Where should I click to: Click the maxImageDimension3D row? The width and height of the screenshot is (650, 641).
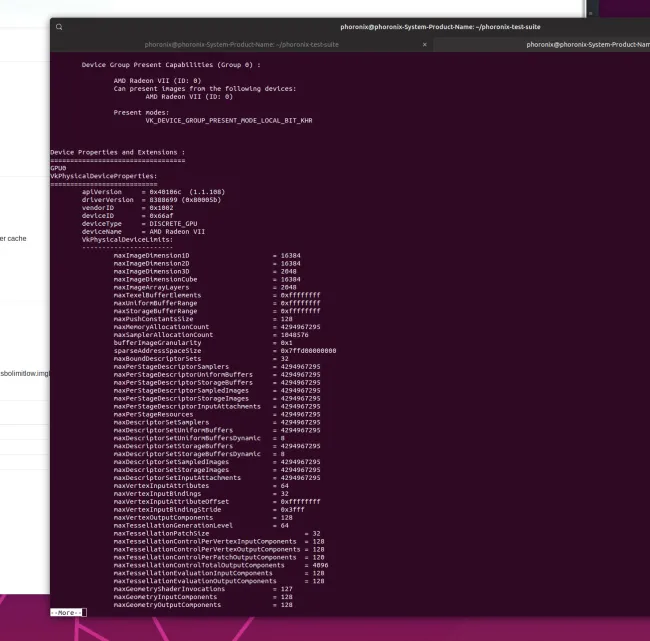(205, 272)
